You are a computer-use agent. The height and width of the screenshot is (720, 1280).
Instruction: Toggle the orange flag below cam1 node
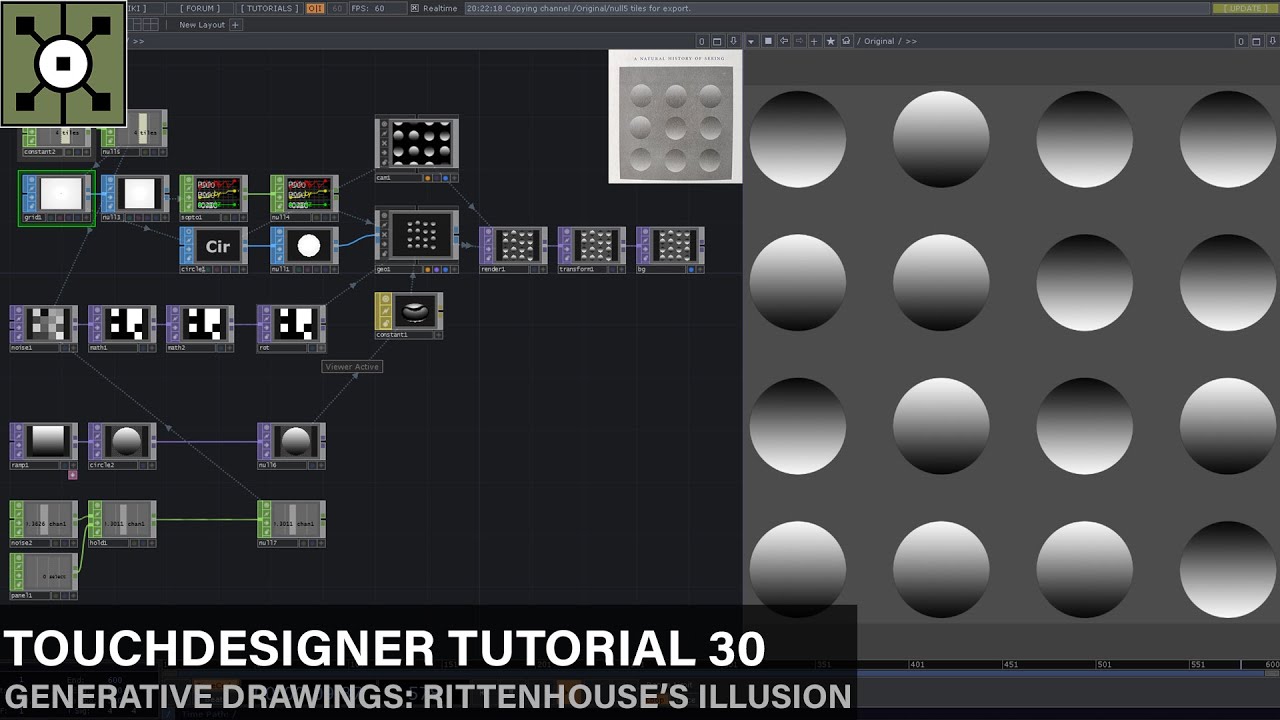coord(428,177)
